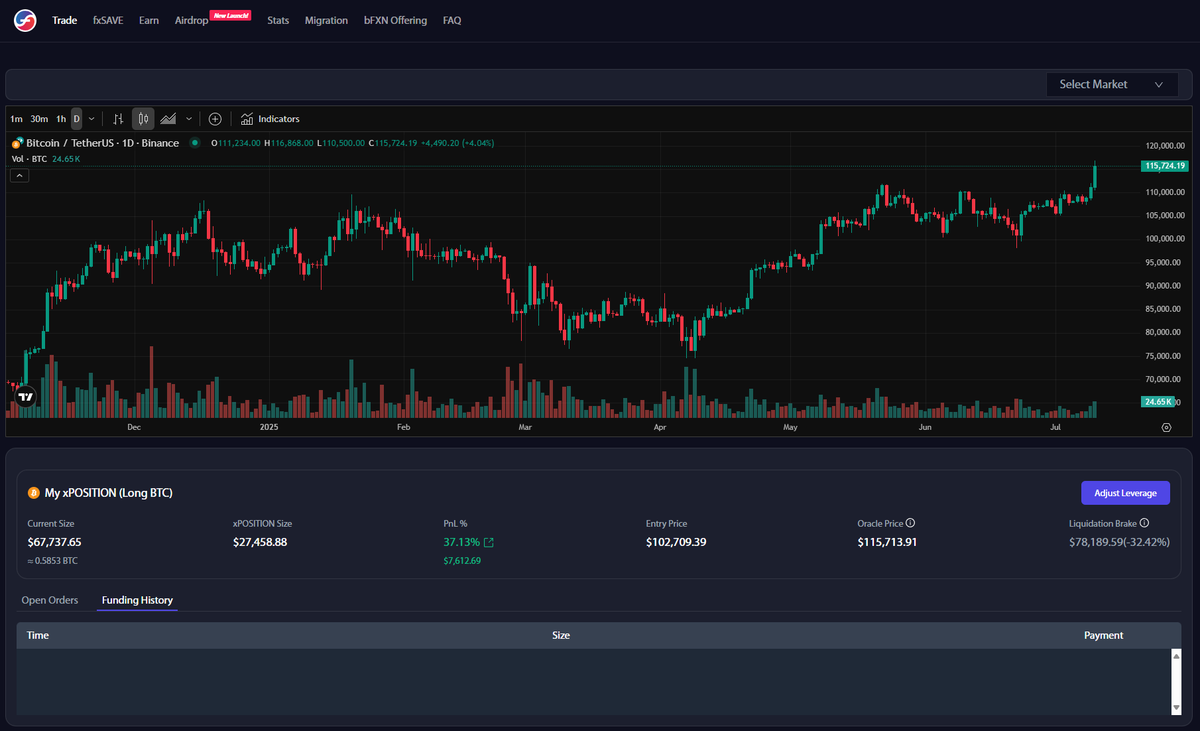Click the New Launch! badge
1200x731 pixels.
231,16
